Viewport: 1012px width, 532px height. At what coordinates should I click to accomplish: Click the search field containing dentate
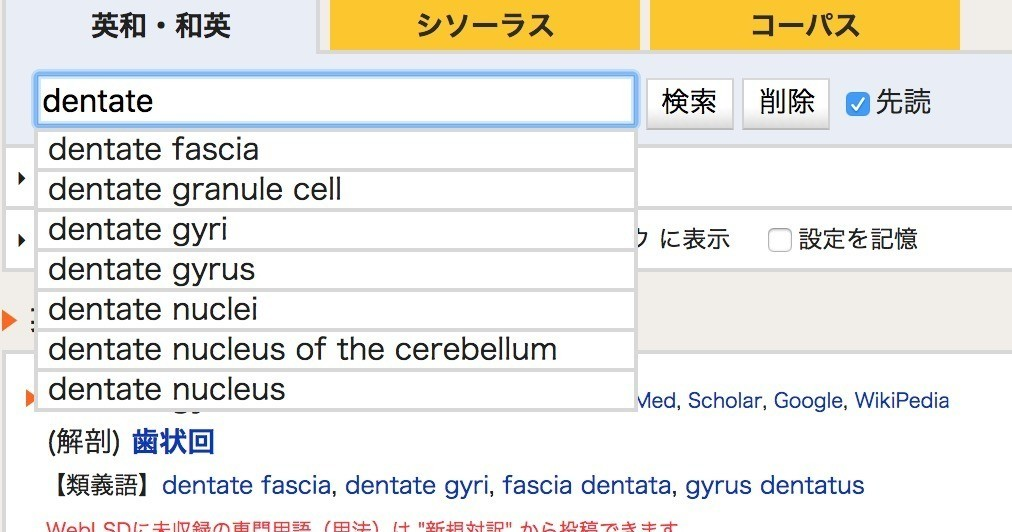pos(336,101)
